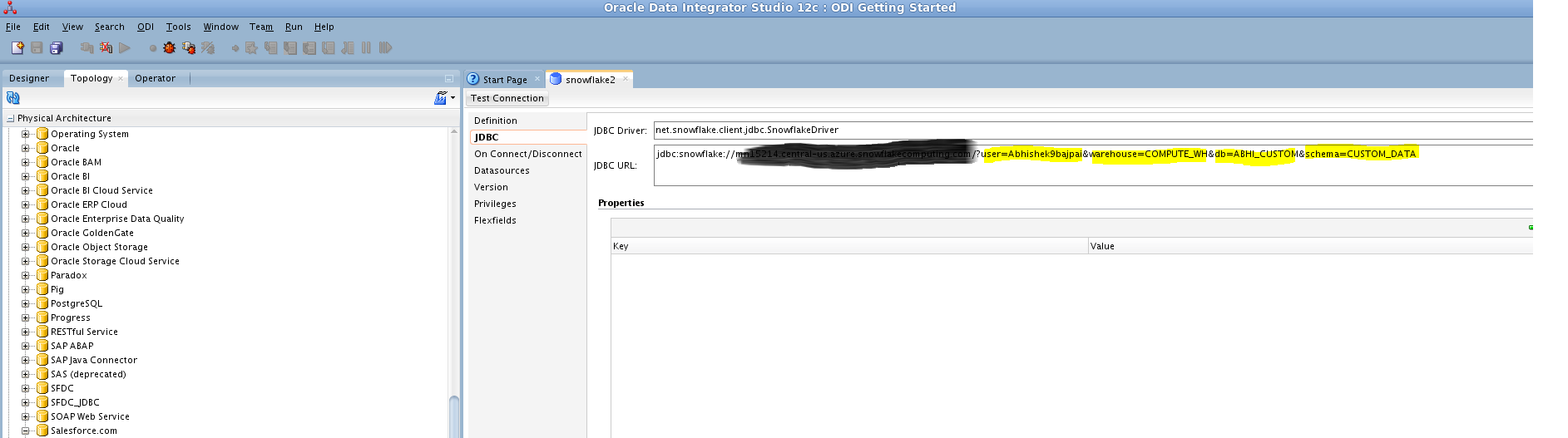Collapse the Salesforce.com node
This screenshot has width=1568, height=438.
[x=26, y=431]
